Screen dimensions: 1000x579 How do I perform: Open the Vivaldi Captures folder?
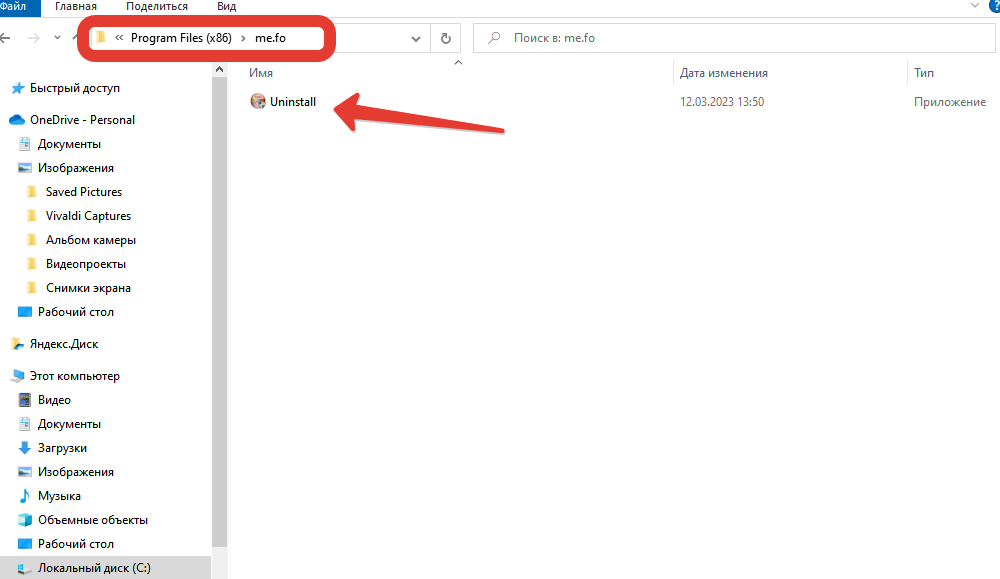[x=88, y=216]
